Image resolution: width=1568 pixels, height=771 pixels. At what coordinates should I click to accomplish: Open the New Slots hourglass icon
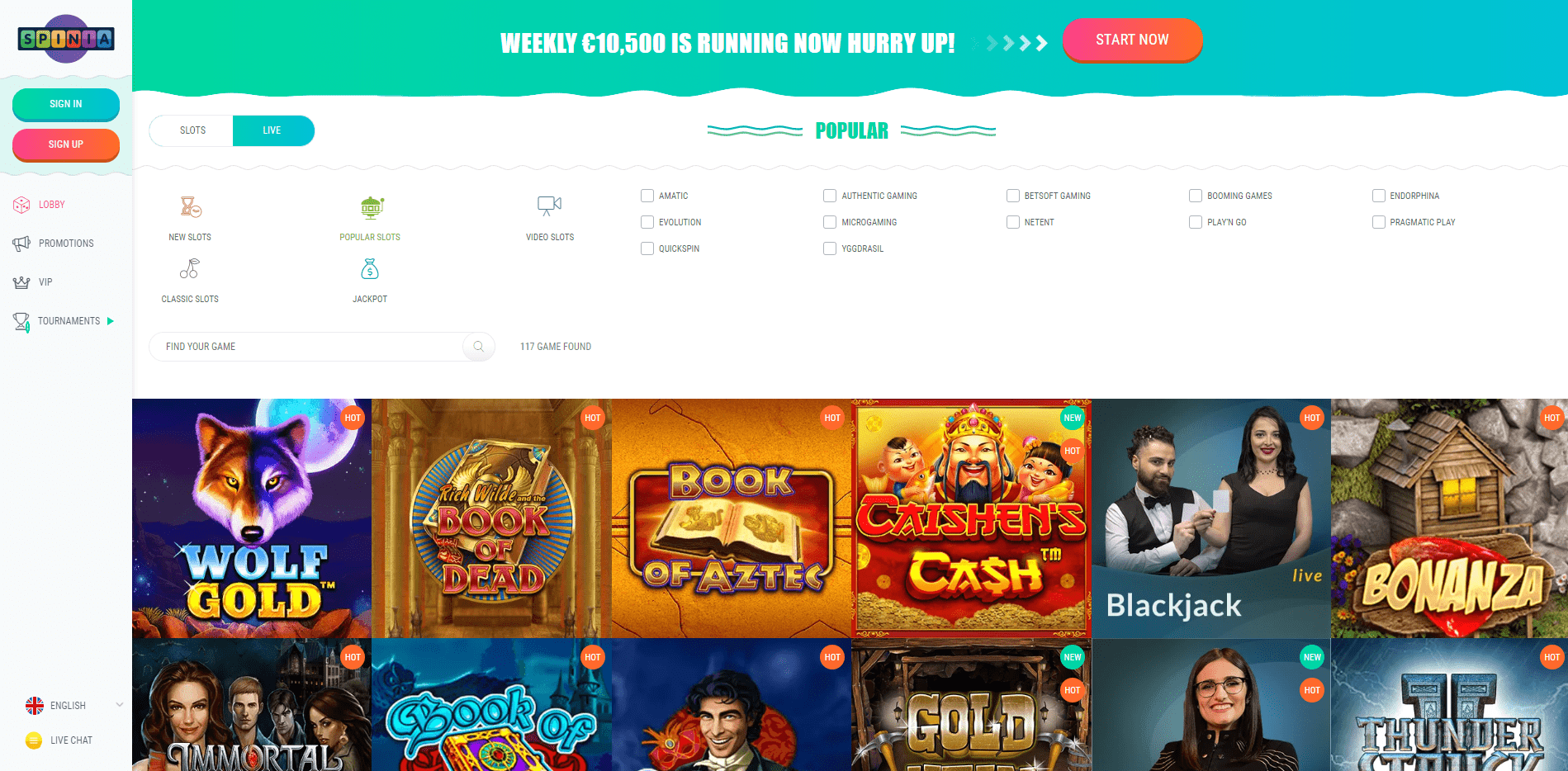(191, 206)
